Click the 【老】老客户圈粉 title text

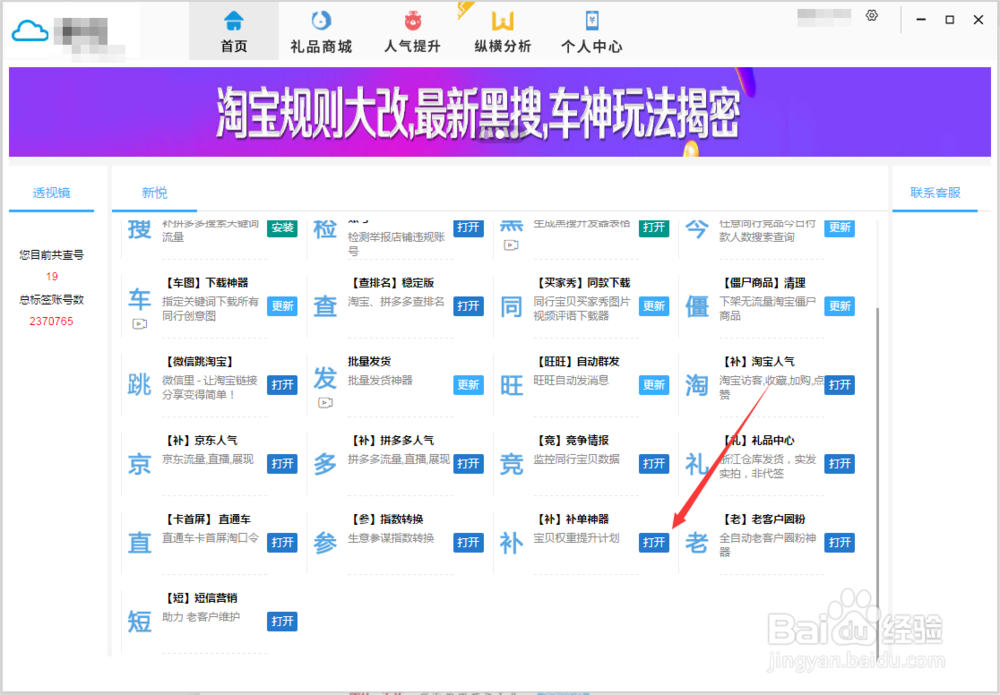tap(763, 519)
